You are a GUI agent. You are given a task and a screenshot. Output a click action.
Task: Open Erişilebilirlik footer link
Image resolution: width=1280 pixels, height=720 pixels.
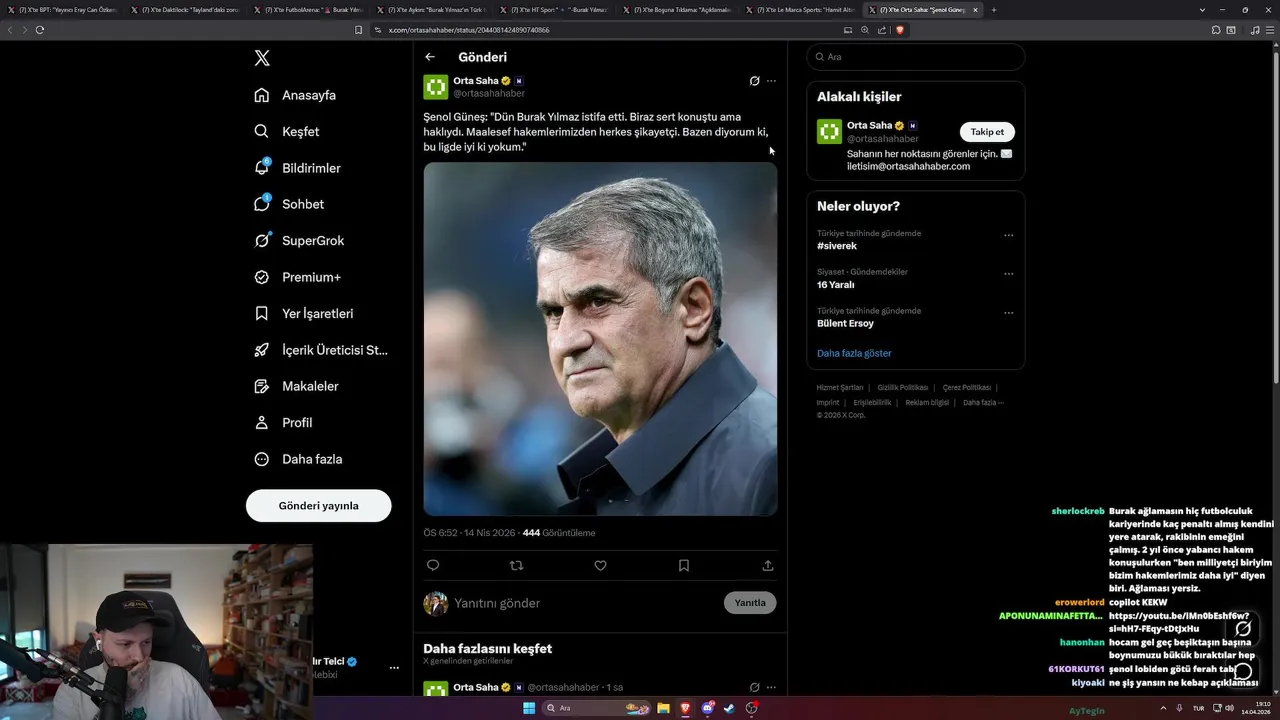click(x=872, y=403)
